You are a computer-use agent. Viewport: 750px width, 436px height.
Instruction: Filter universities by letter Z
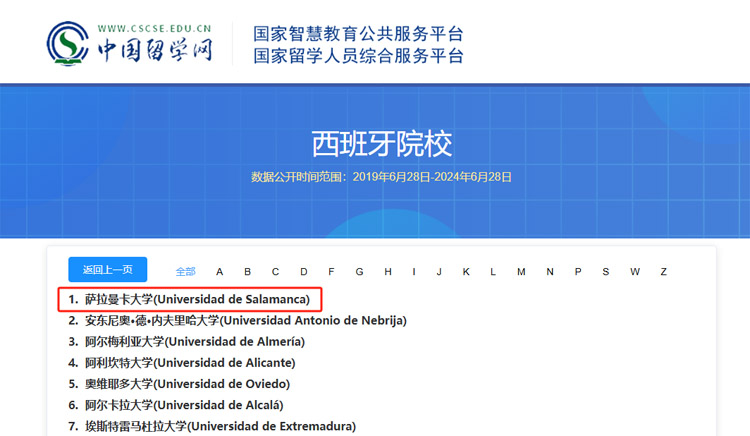click(x=663, y=272)
